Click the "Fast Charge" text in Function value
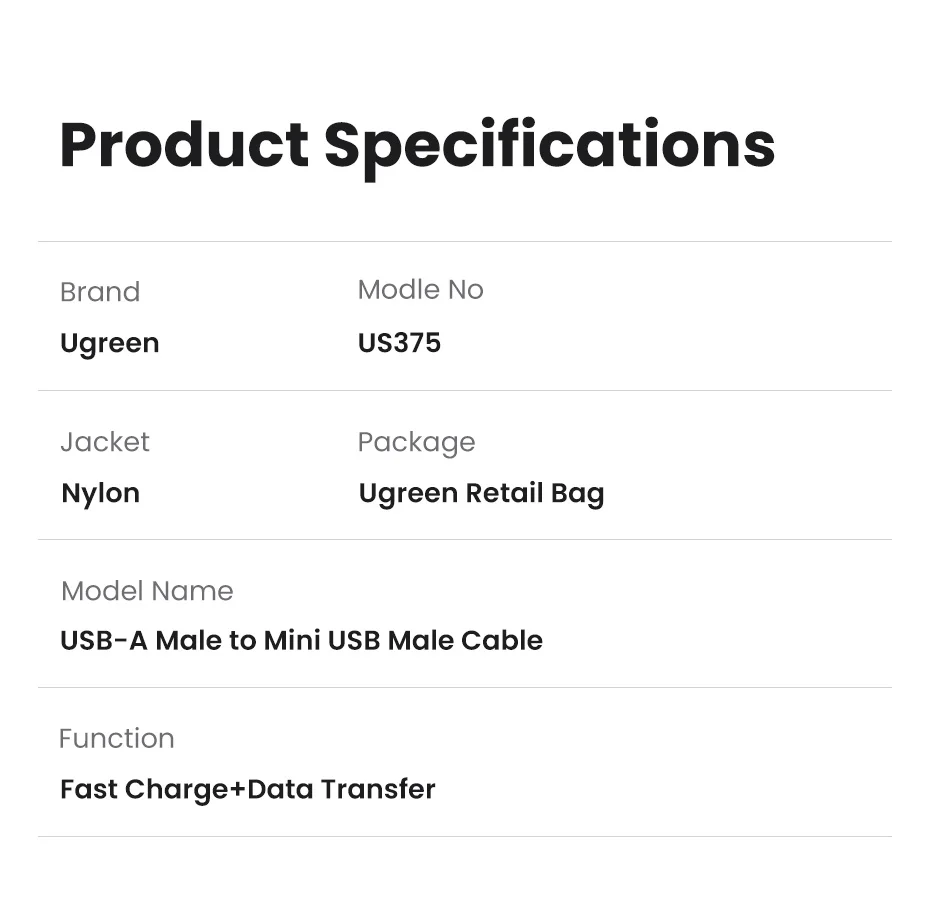The width and height of the screenshot is (930, 917). pos(143,790)
